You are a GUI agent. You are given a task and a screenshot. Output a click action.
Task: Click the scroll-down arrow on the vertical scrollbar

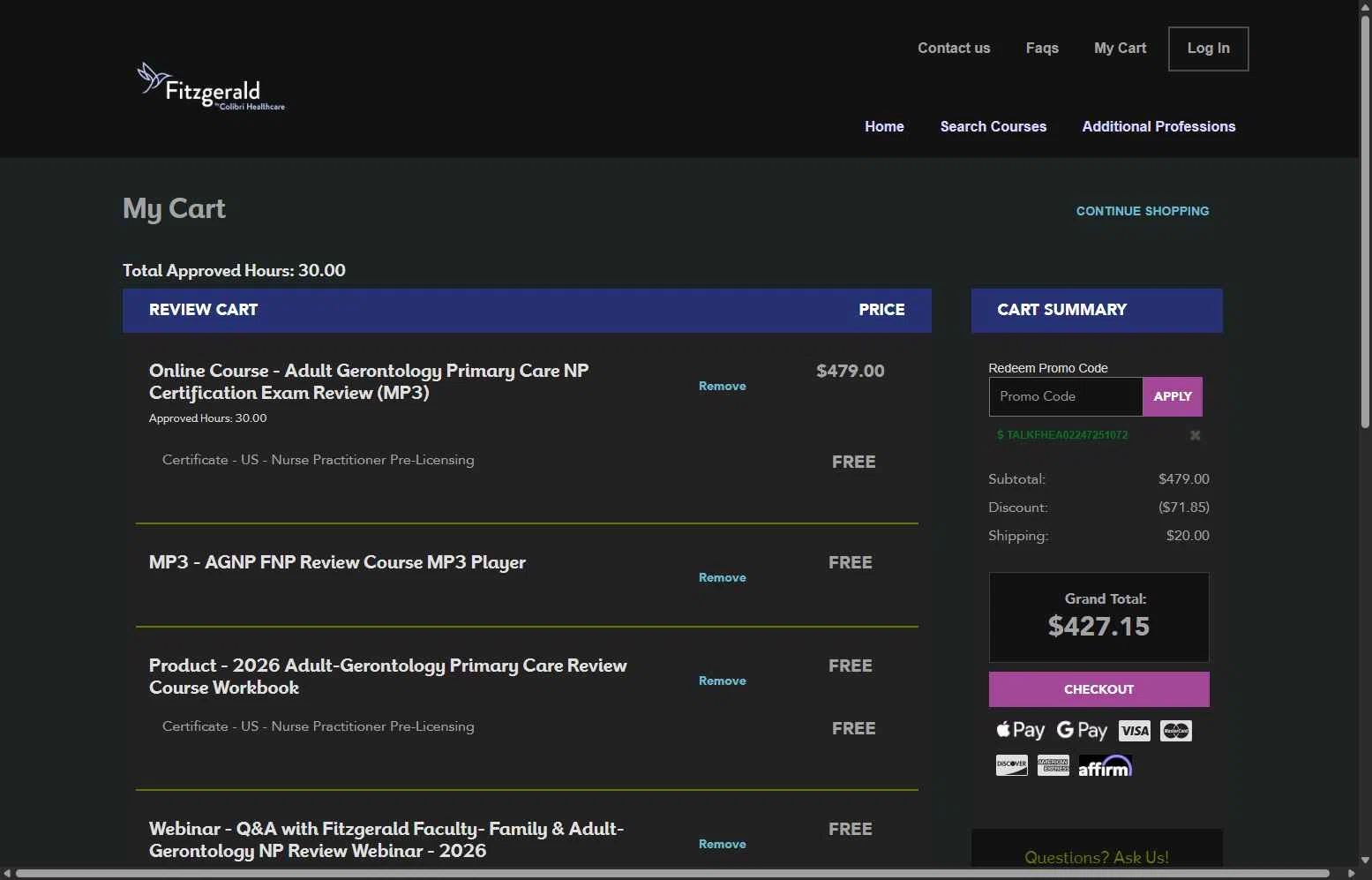click(1365, 860)
